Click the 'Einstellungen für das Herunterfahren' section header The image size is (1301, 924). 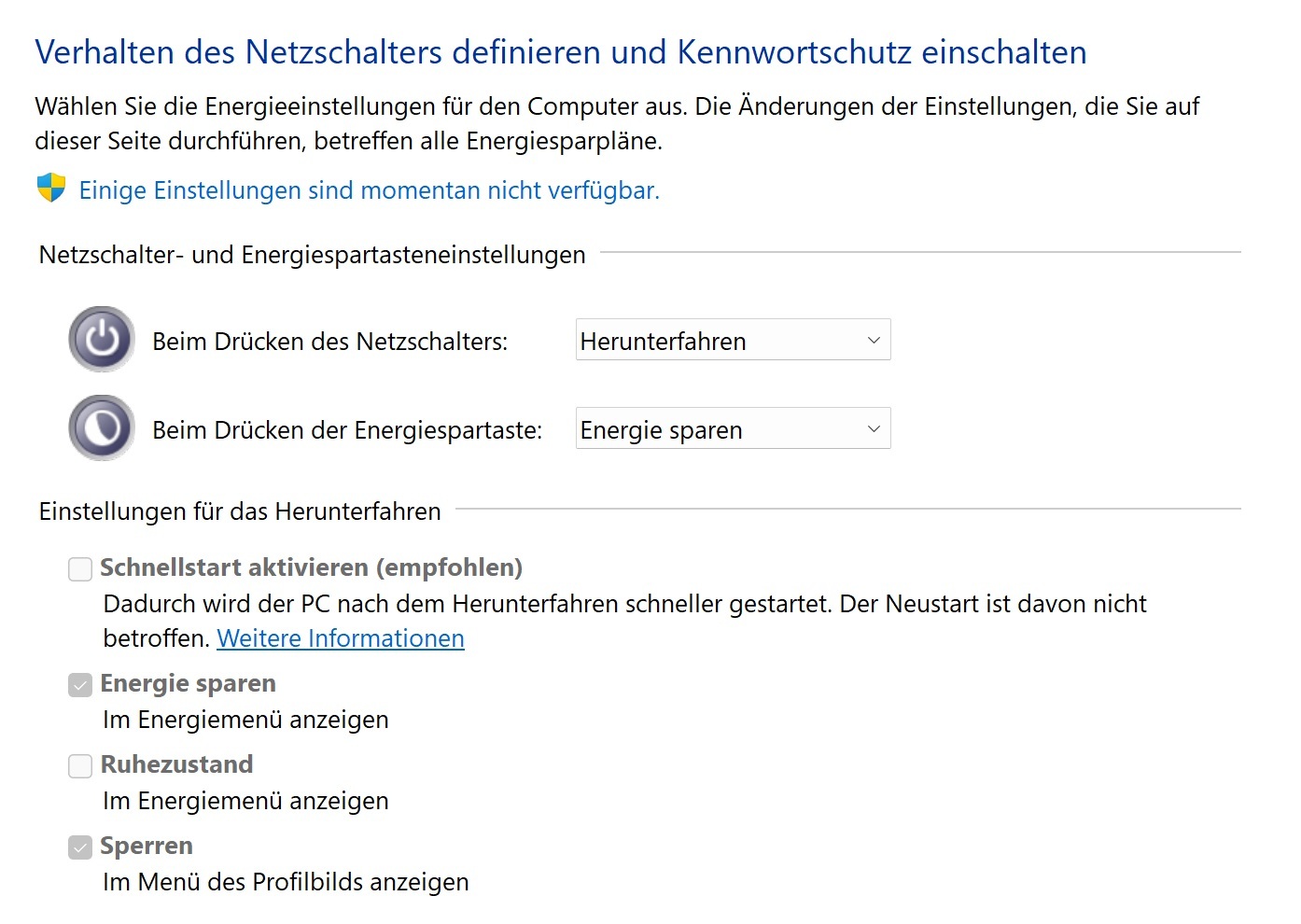(240, 511)
